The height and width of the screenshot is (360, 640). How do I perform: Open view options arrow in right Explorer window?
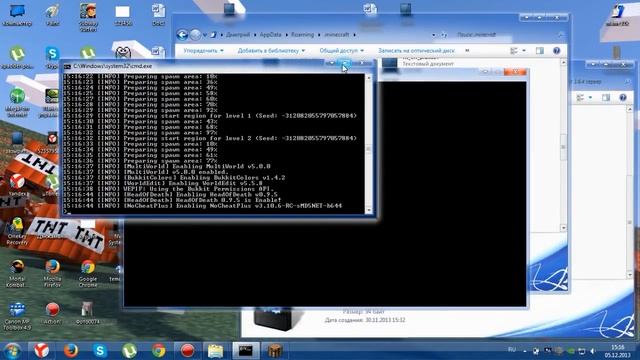click(x=590, y=98)
